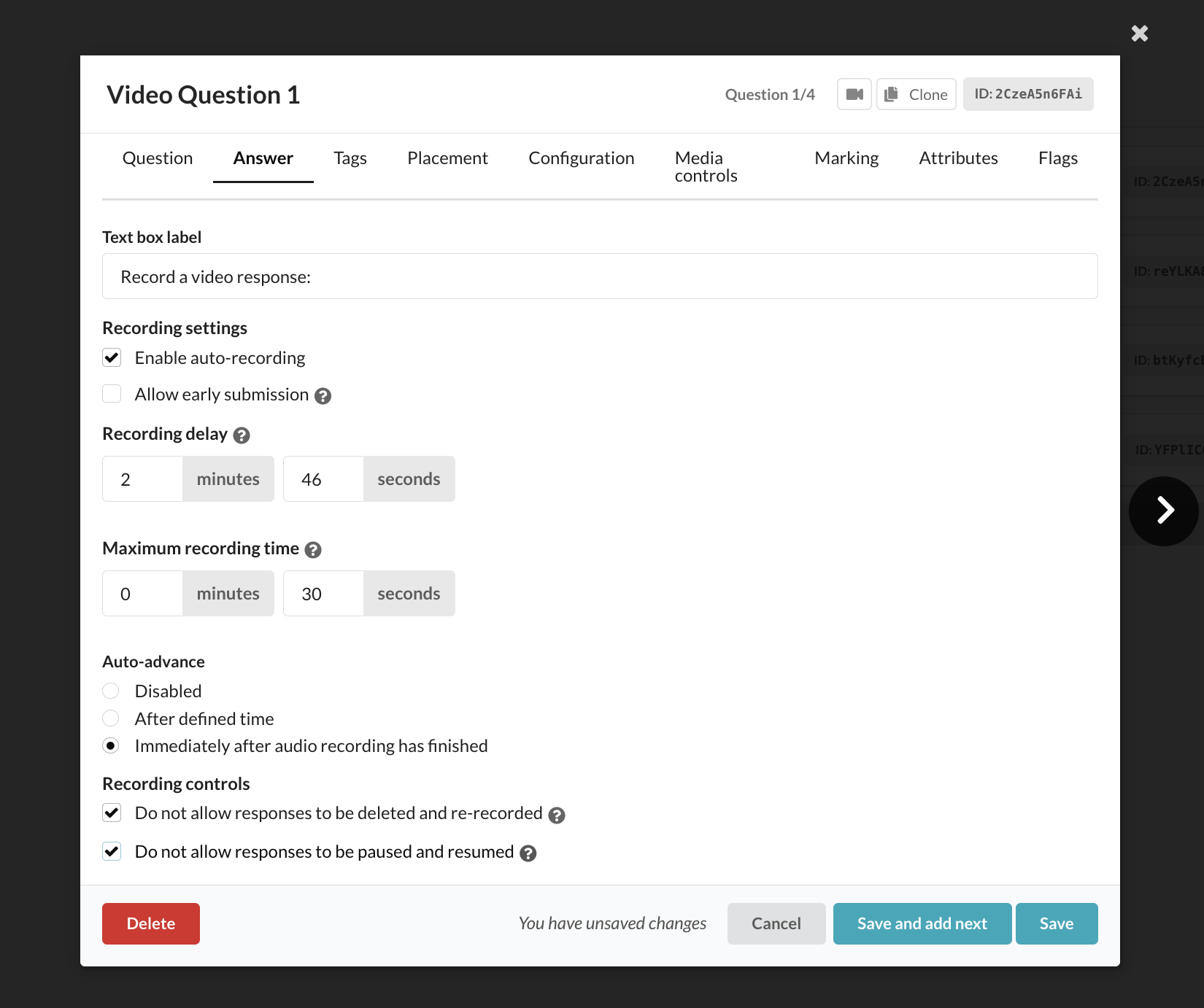Switch to the Configuration tab

click(581, 158)
